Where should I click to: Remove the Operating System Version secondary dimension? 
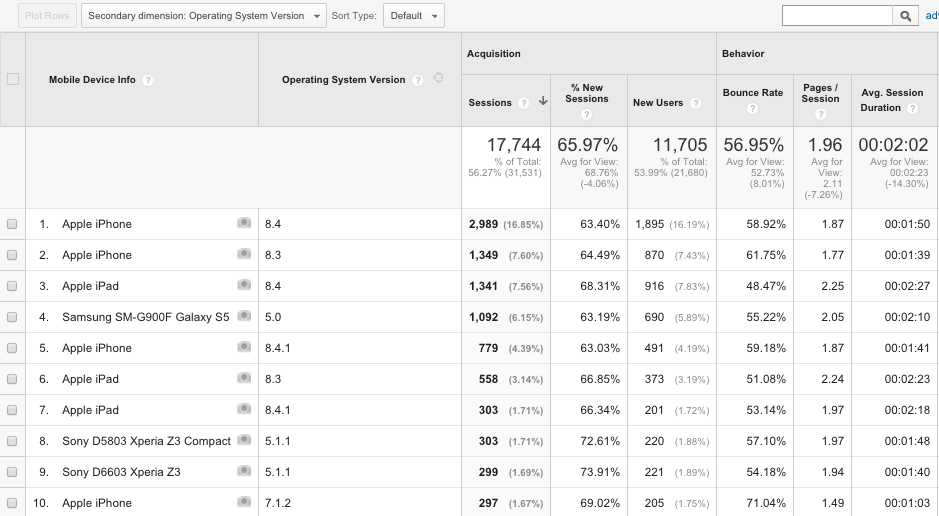tap(438, 78)
